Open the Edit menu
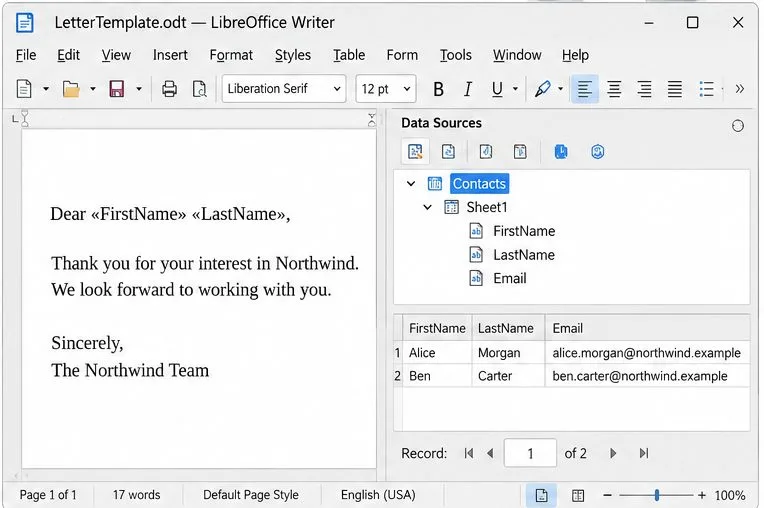 (68, 55)
